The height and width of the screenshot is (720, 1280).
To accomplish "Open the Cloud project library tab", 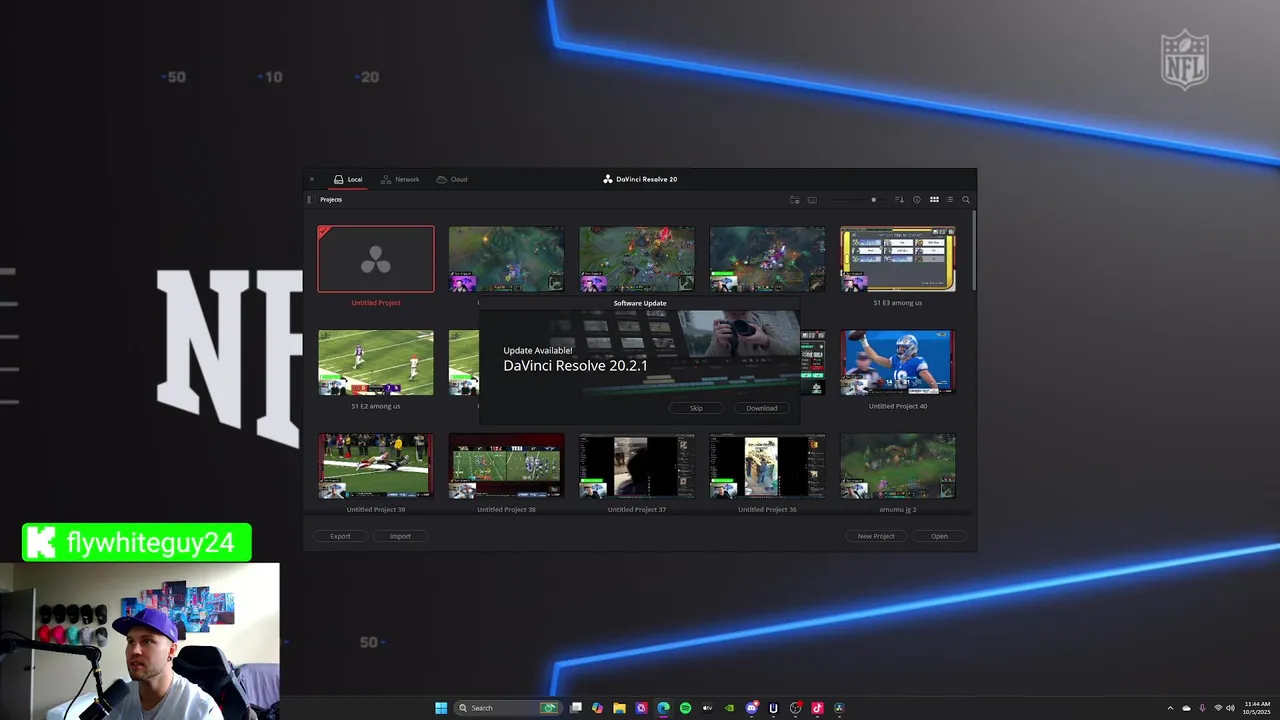I will click(452, 179).
